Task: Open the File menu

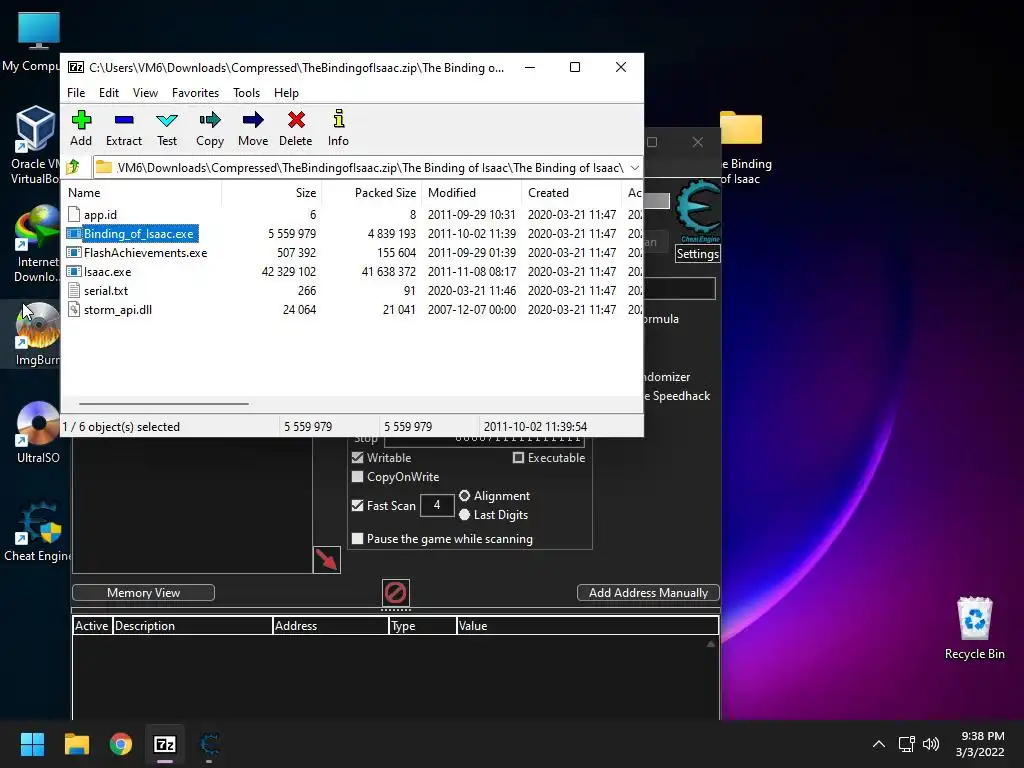Action: (76, 93)
